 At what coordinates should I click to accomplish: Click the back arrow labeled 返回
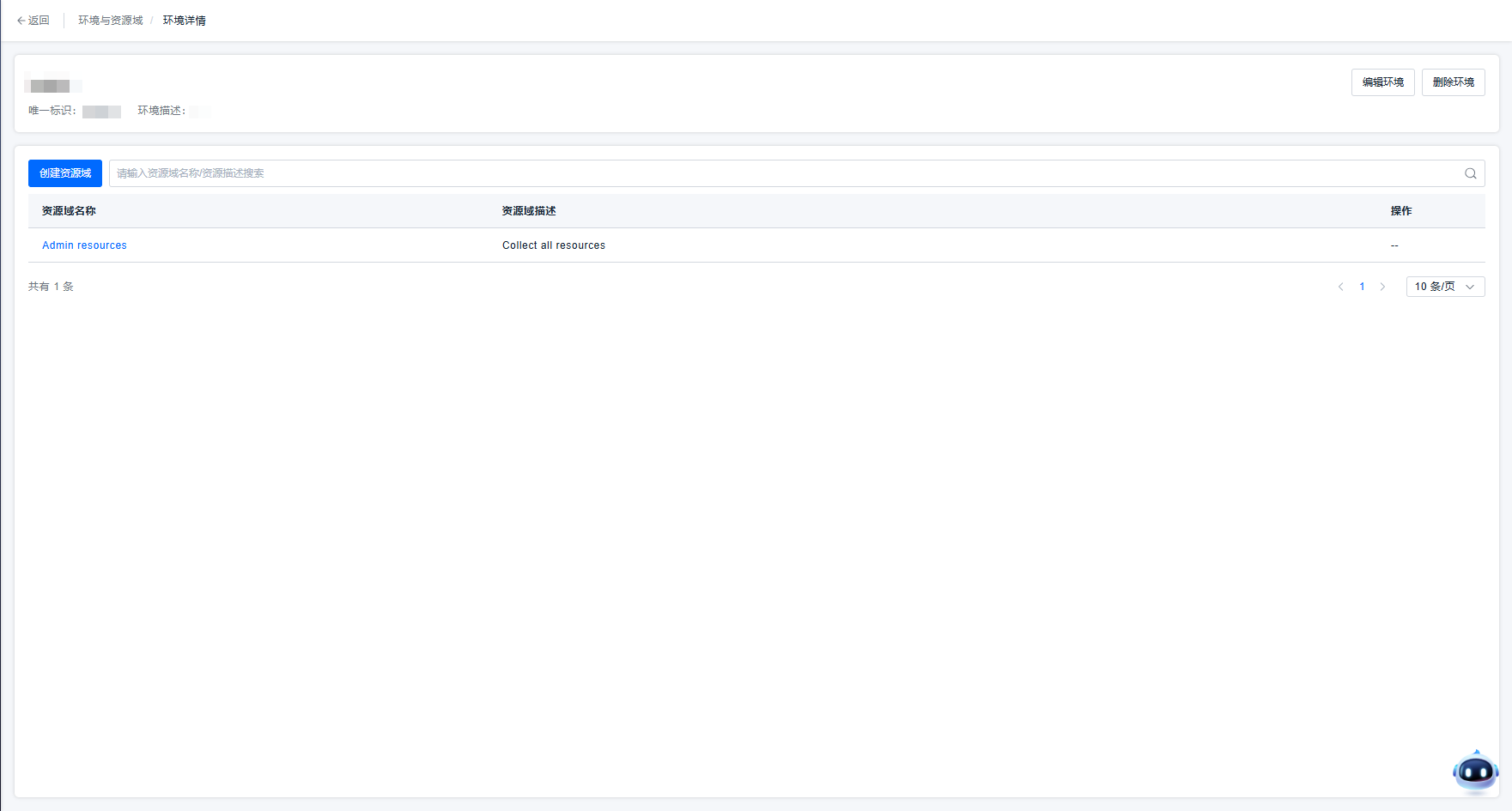click(x=33, y=21)
